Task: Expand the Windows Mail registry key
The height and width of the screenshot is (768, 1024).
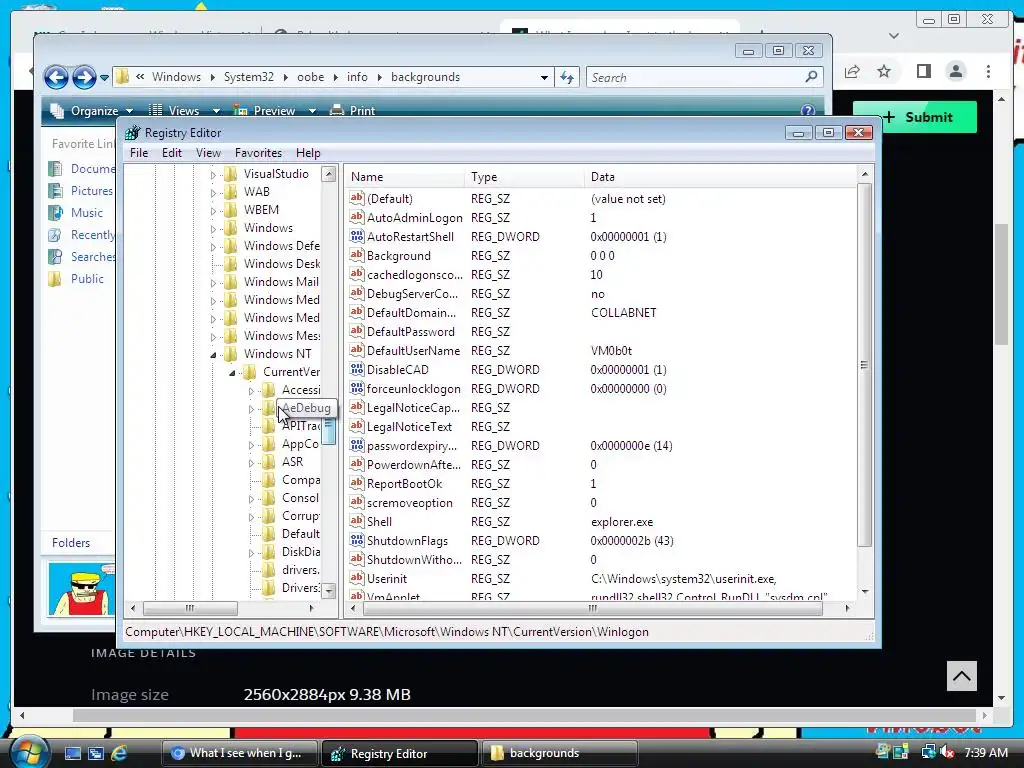Action: tap(213, 283)
